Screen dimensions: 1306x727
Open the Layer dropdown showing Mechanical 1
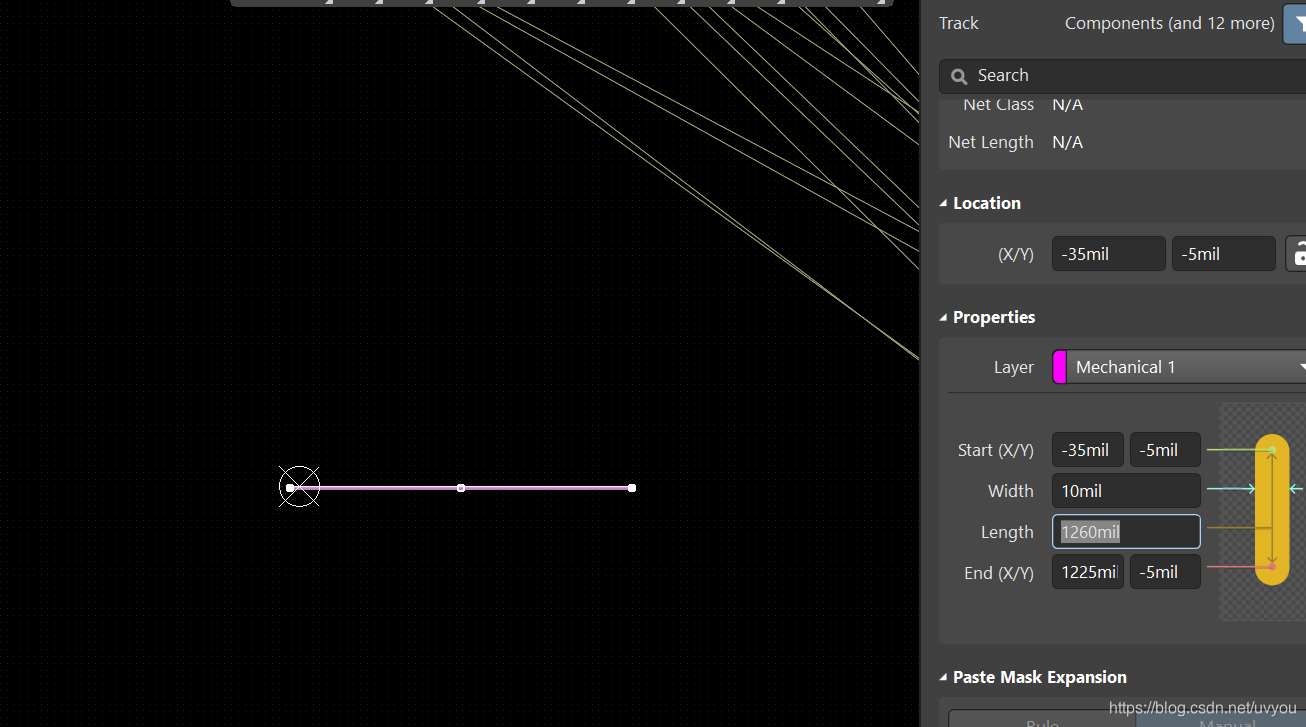pyautogui.click(x=1186, y=367)
